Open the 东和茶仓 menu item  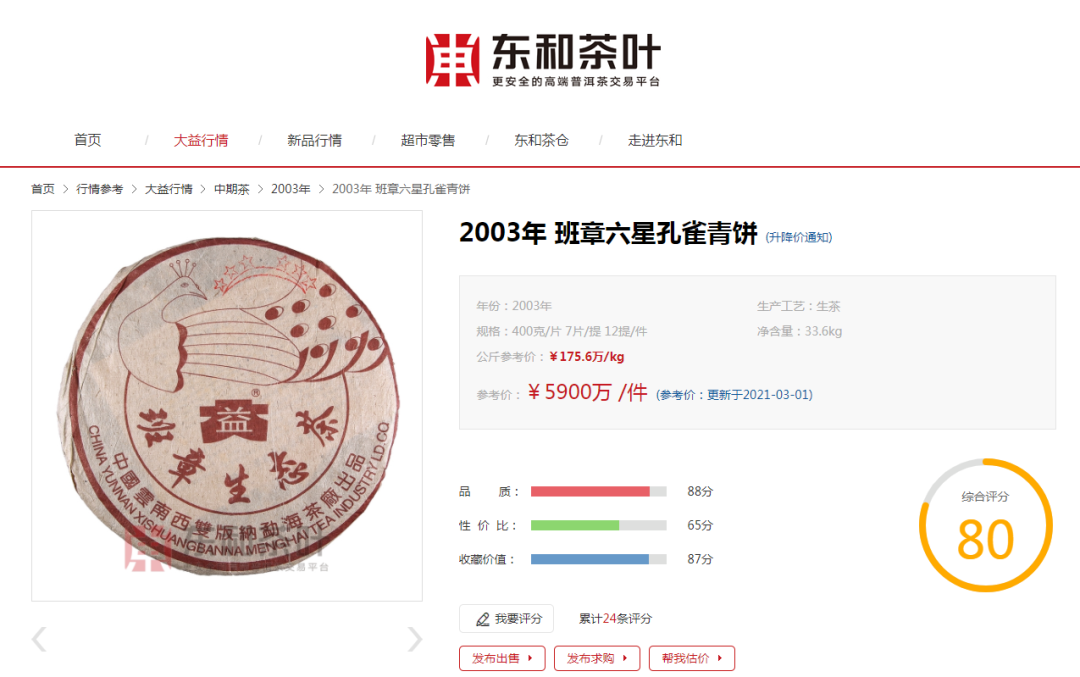[x=541, y=140]
